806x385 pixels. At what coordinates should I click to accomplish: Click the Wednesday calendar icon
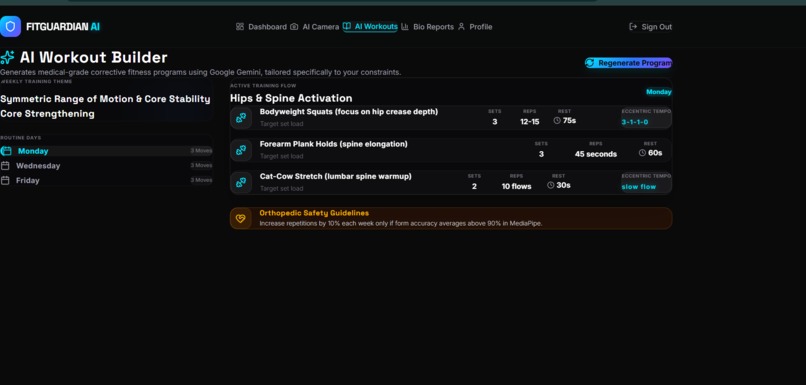(5, 166)
